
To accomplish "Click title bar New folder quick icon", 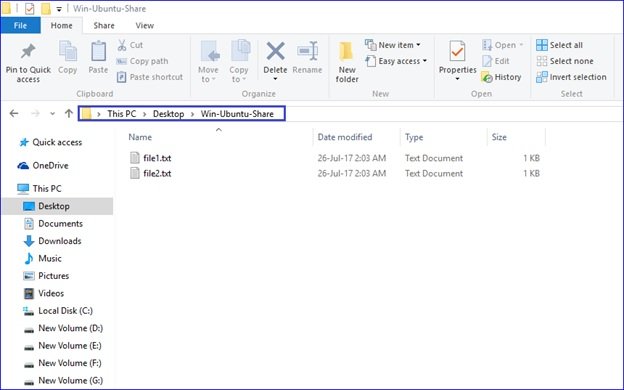I will click(x=46, y=8).
